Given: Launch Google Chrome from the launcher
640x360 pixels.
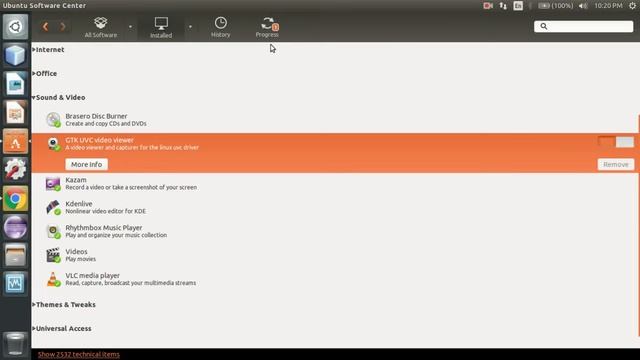Looking at the screenshot, I should (16, 199).
